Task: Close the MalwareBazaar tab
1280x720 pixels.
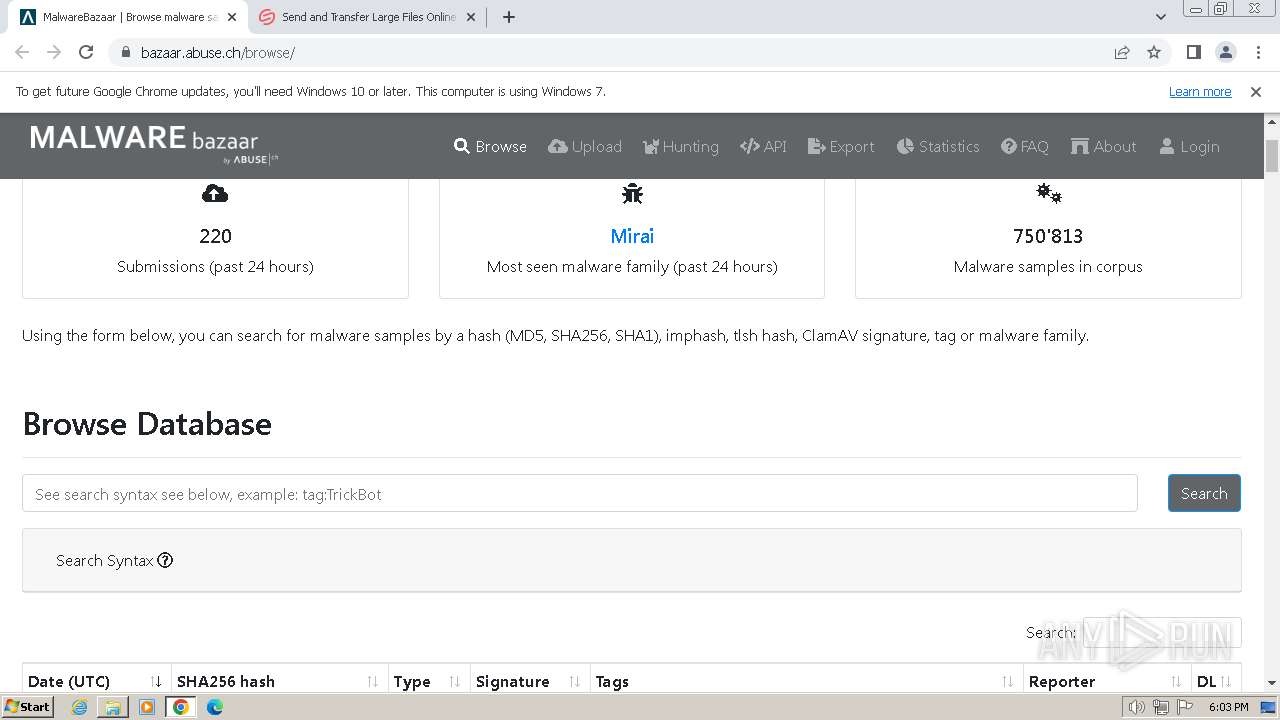Action: coord(231,17)
